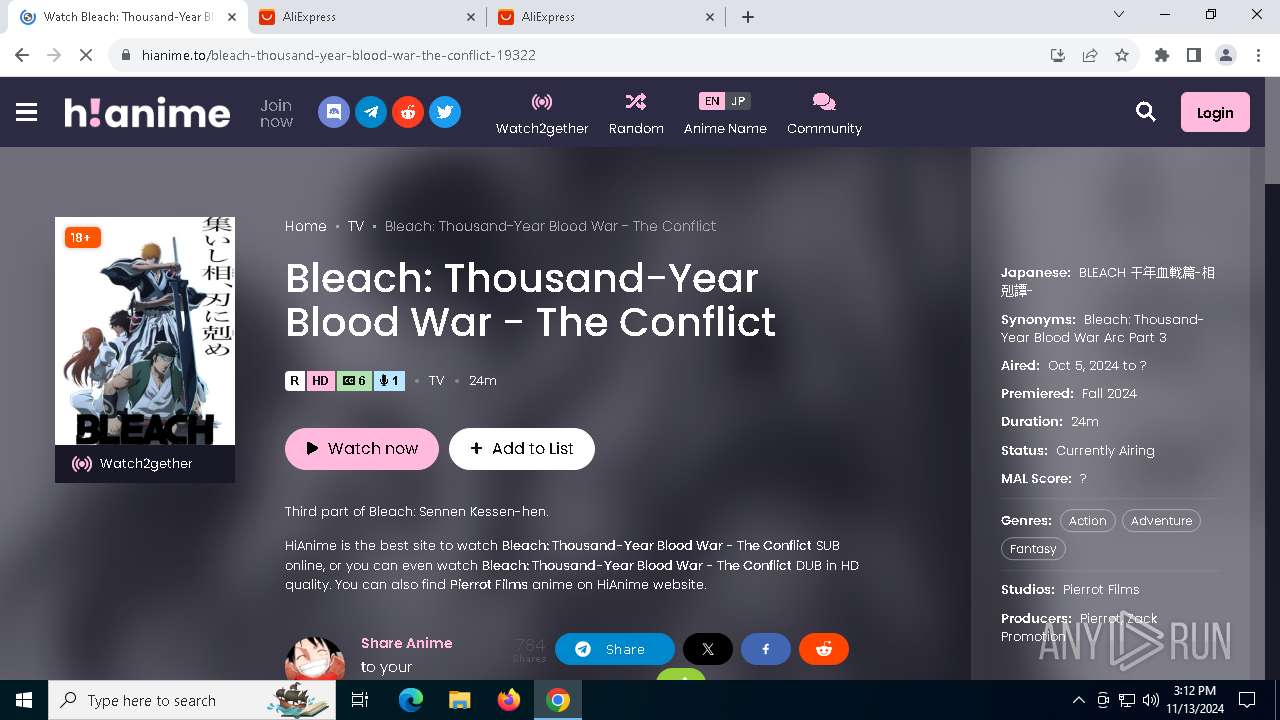
Task: Open the Community menu
Action: (824, 114)
